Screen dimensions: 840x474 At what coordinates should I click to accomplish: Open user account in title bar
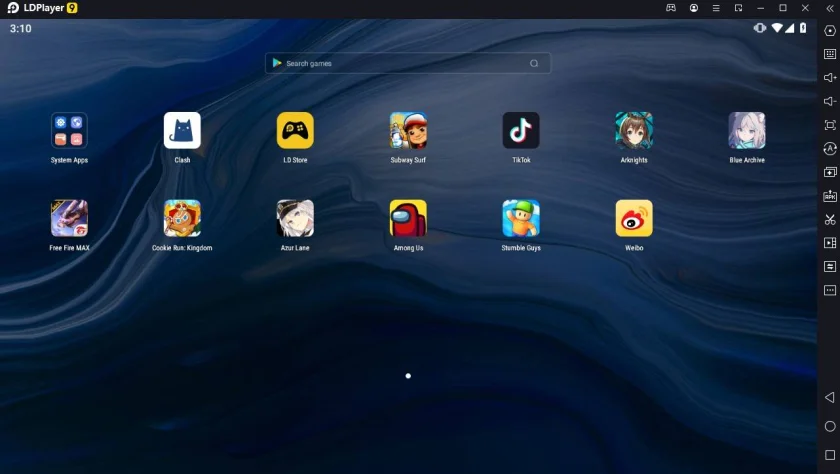[694, 8]
